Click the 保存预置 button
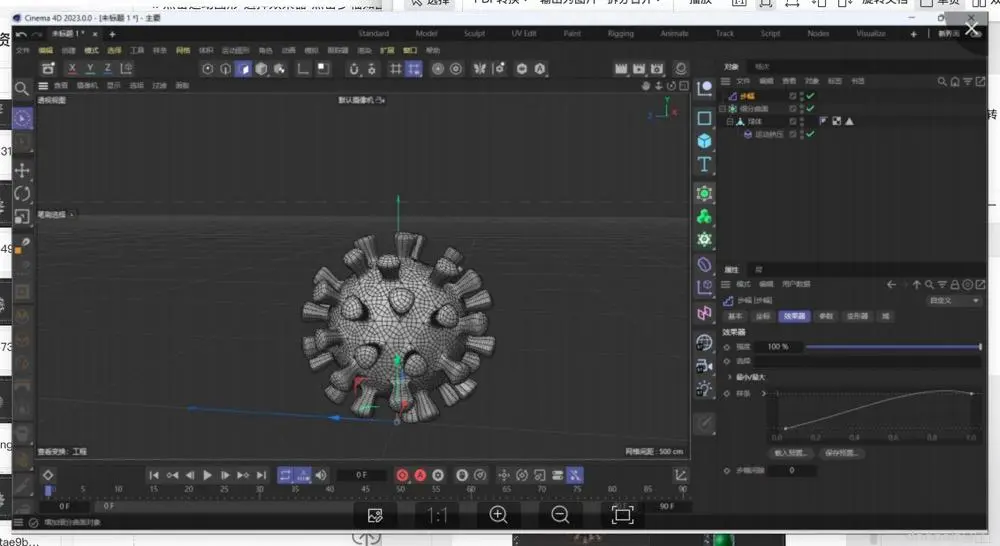This screenshot has height=546, width=1000. click(x=844, y=453)
